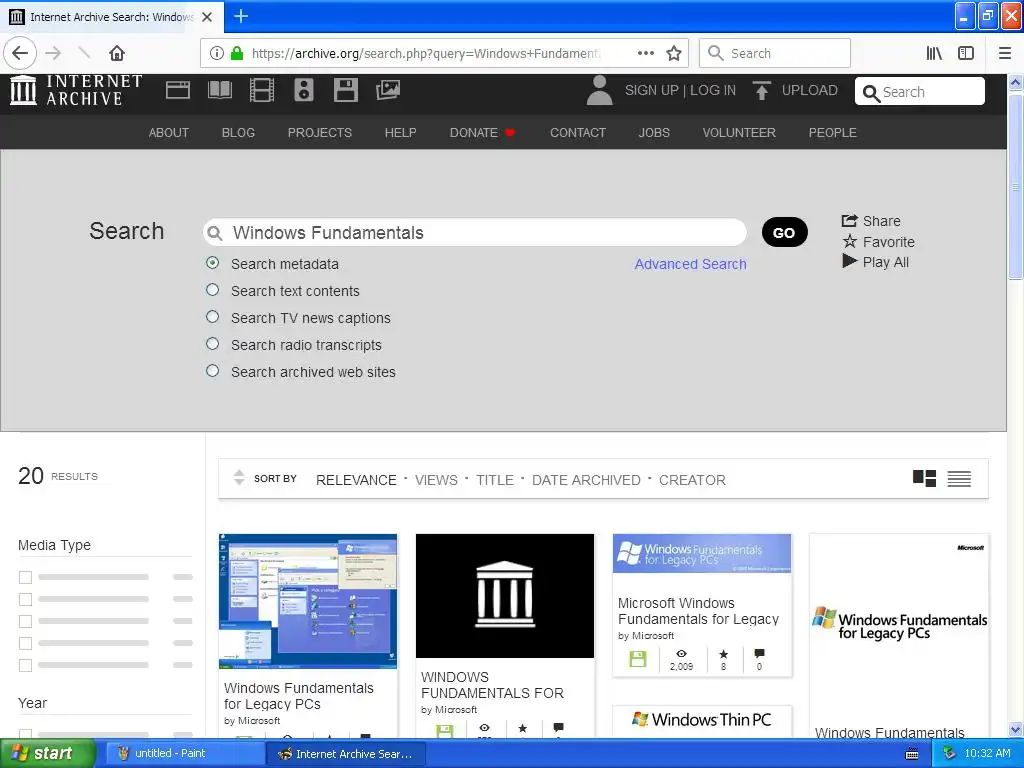The width and height of the screenshot is (1024, 768).
Task: Close the Internet Archive Search tab
Action: (x=207, y=17)
